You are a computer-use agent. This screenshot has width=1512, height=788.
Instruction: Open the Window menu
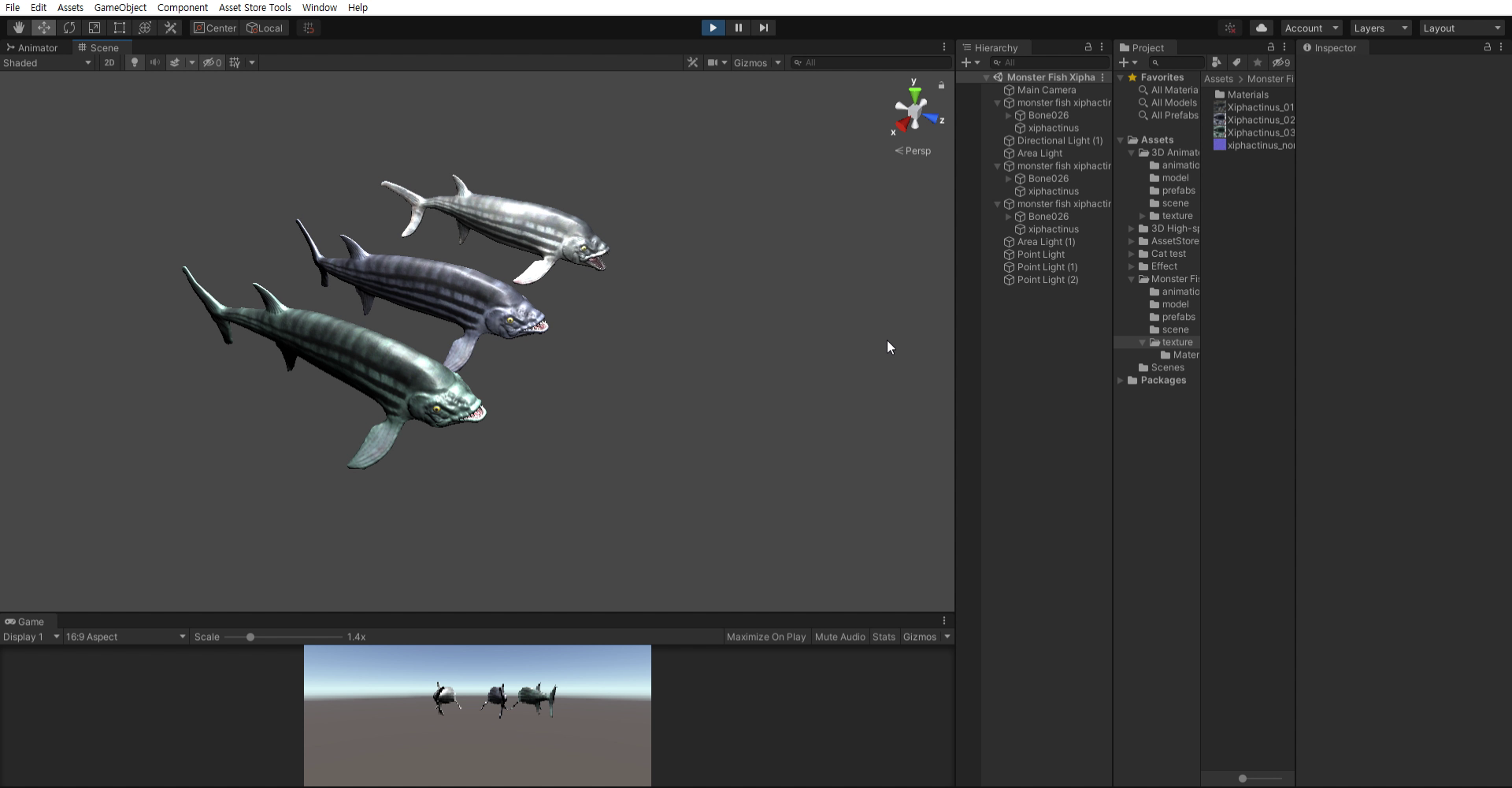click(319, 7)
